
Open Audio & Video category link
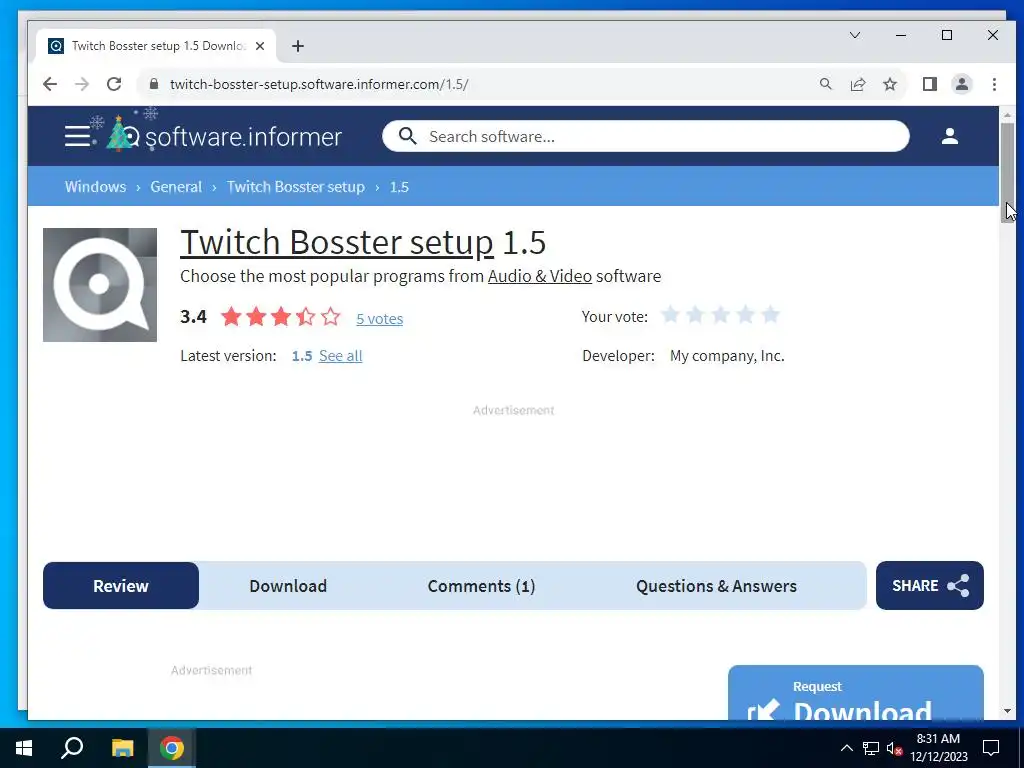(539, 276)
